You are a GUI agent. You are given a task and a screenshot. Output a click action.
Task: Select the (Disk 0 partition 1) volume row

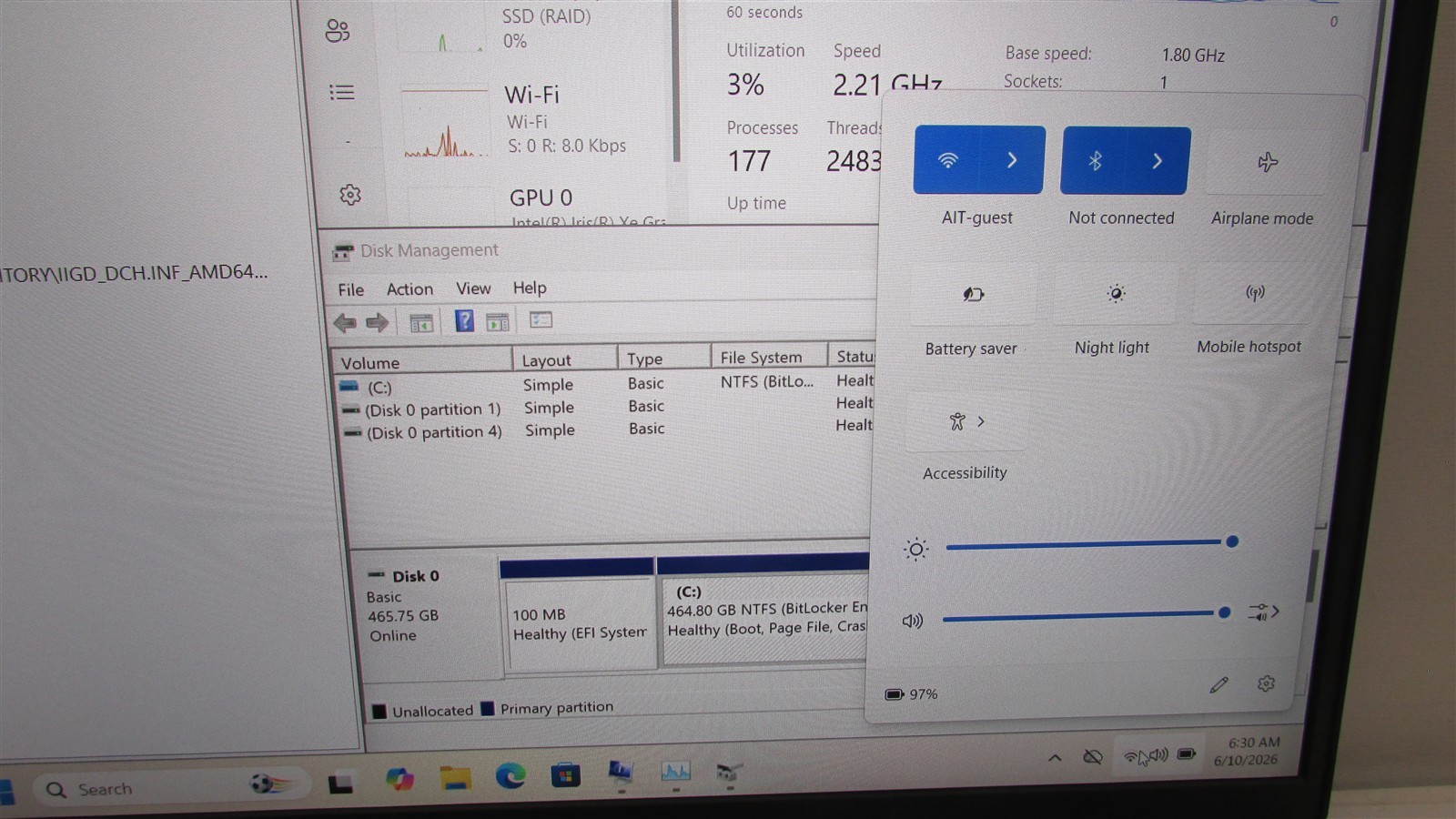click(x=605, y=407)
